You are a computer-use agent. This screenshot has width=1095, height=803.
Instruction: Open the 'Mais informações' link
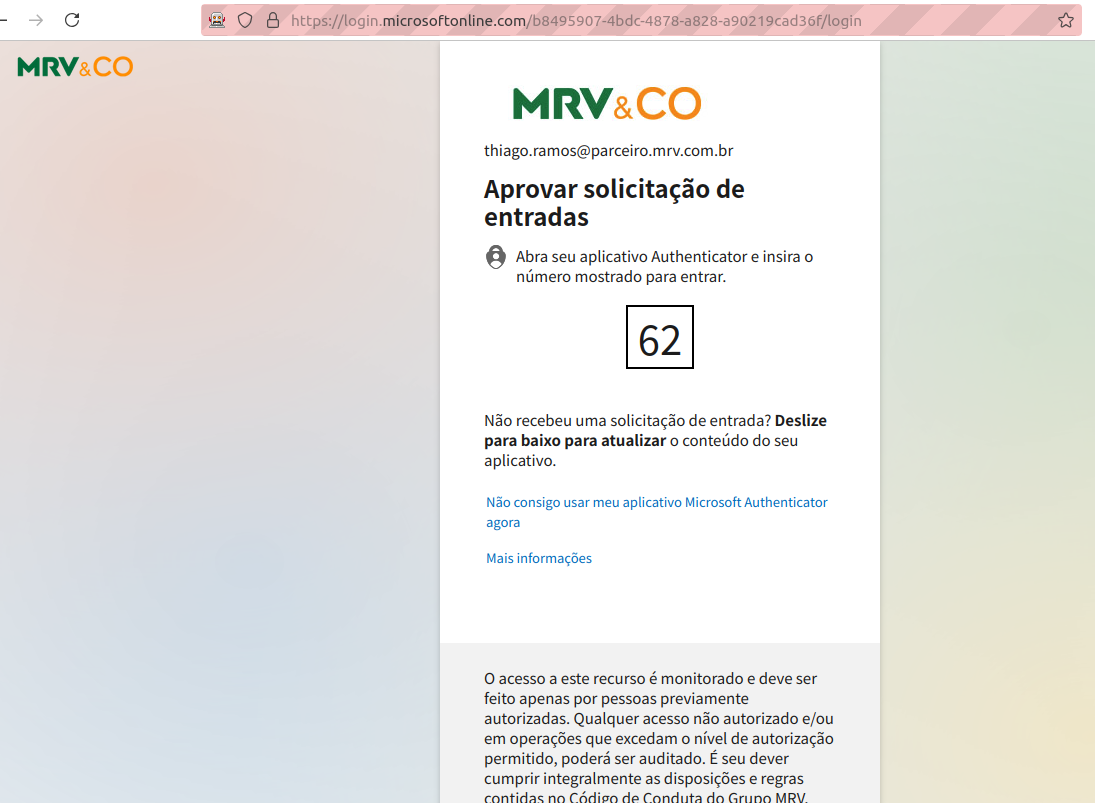point(539,558)
